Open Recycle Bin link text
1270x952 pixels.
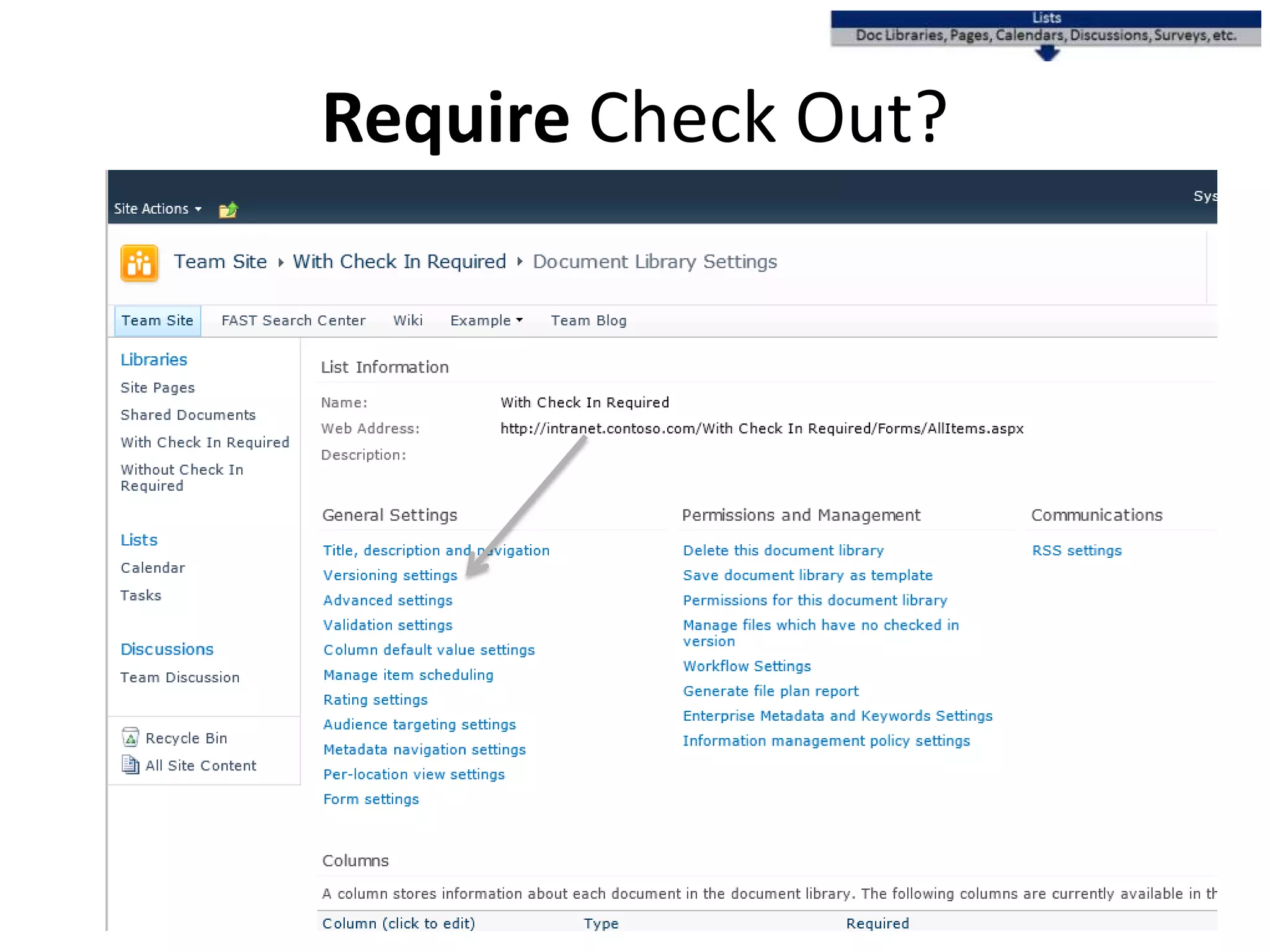pos(186,738)
